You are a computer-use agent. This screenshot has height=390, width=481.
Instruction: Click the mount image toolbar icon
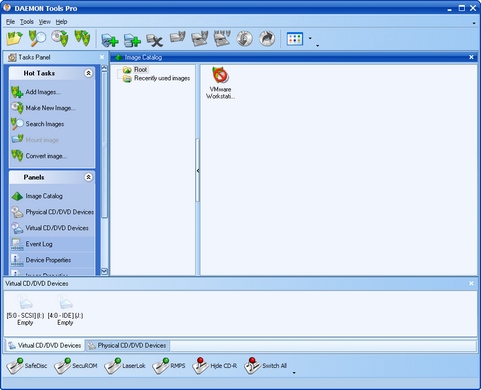pyautogui.click(x=177, y=37)
